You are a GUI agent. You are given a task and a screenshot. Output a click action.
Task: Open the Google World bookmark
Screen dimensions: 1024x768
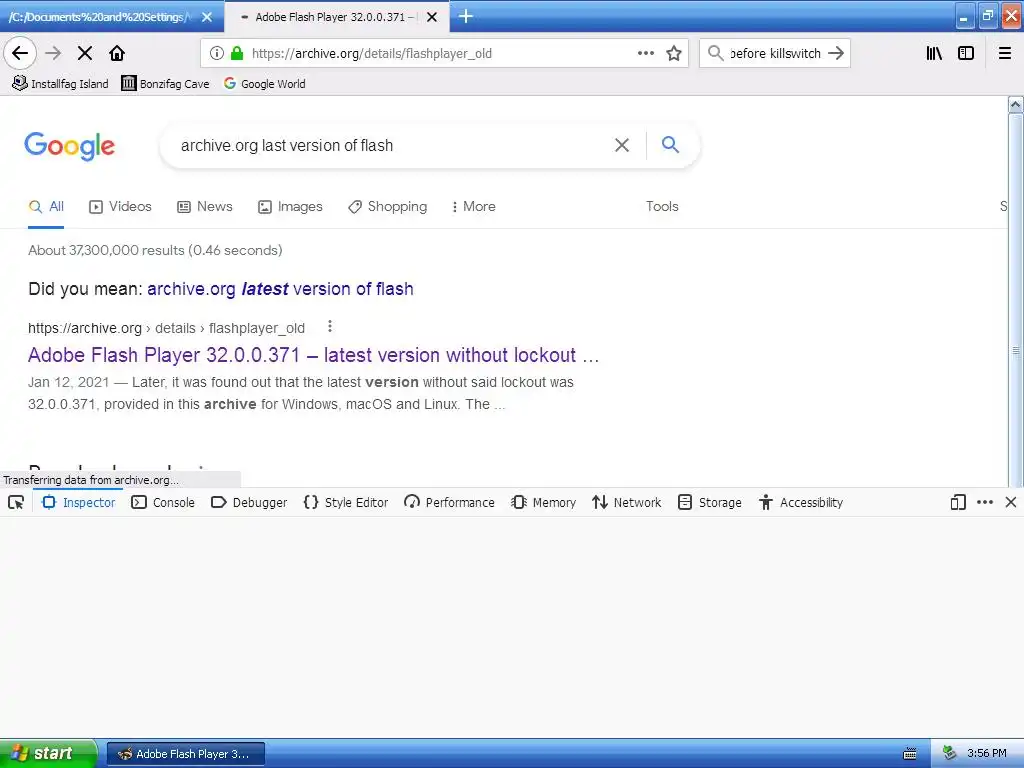[264, 84]
